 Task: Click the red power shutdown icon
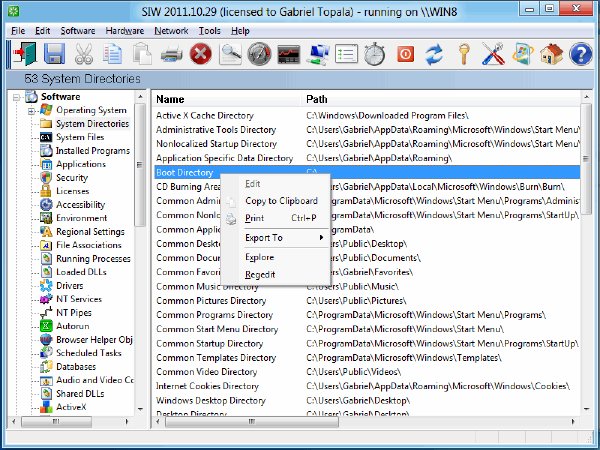405,54
